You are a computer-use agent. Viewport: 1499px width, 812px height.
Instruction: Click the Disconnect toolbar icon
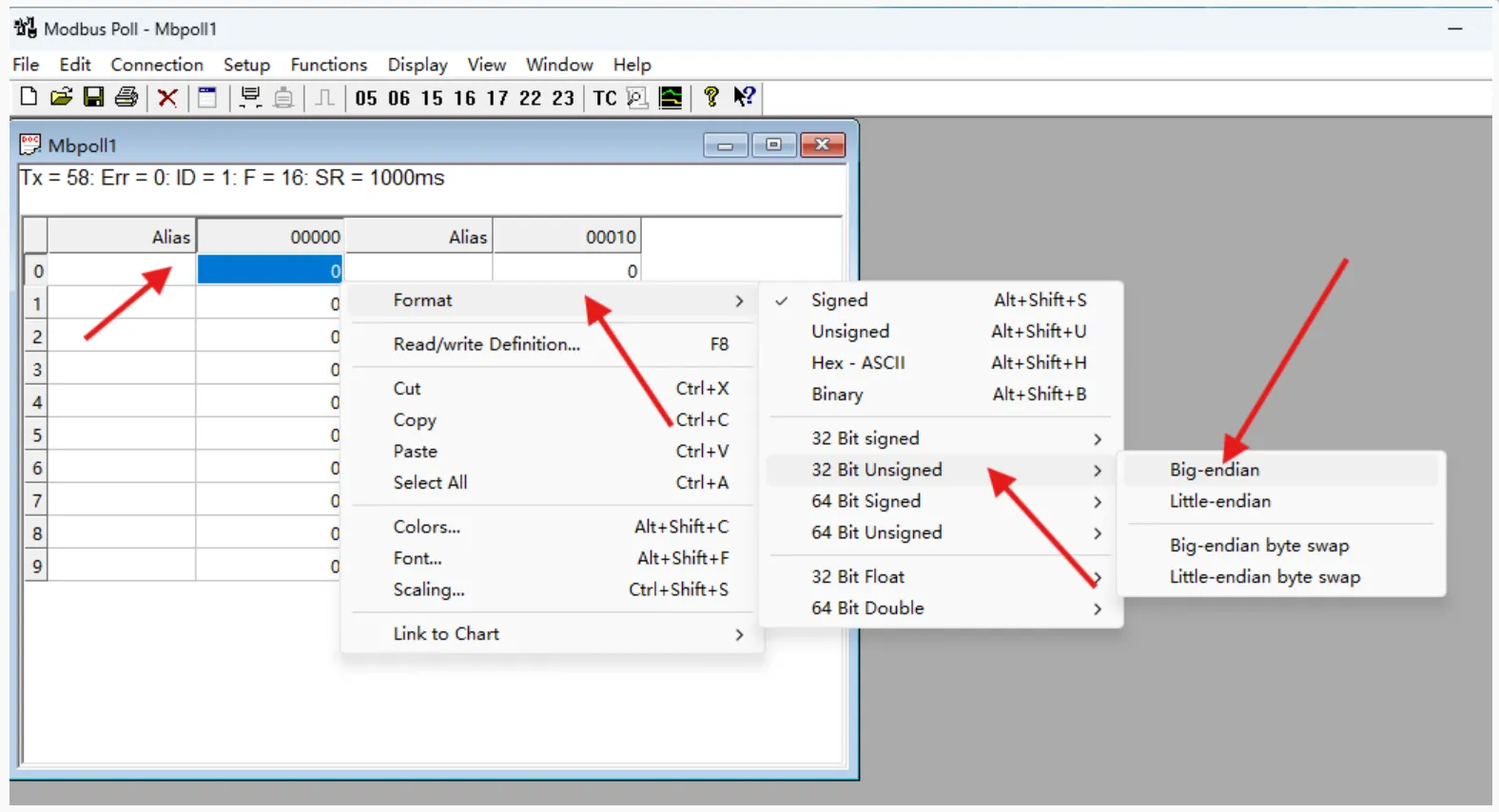(x=283, y=97)
